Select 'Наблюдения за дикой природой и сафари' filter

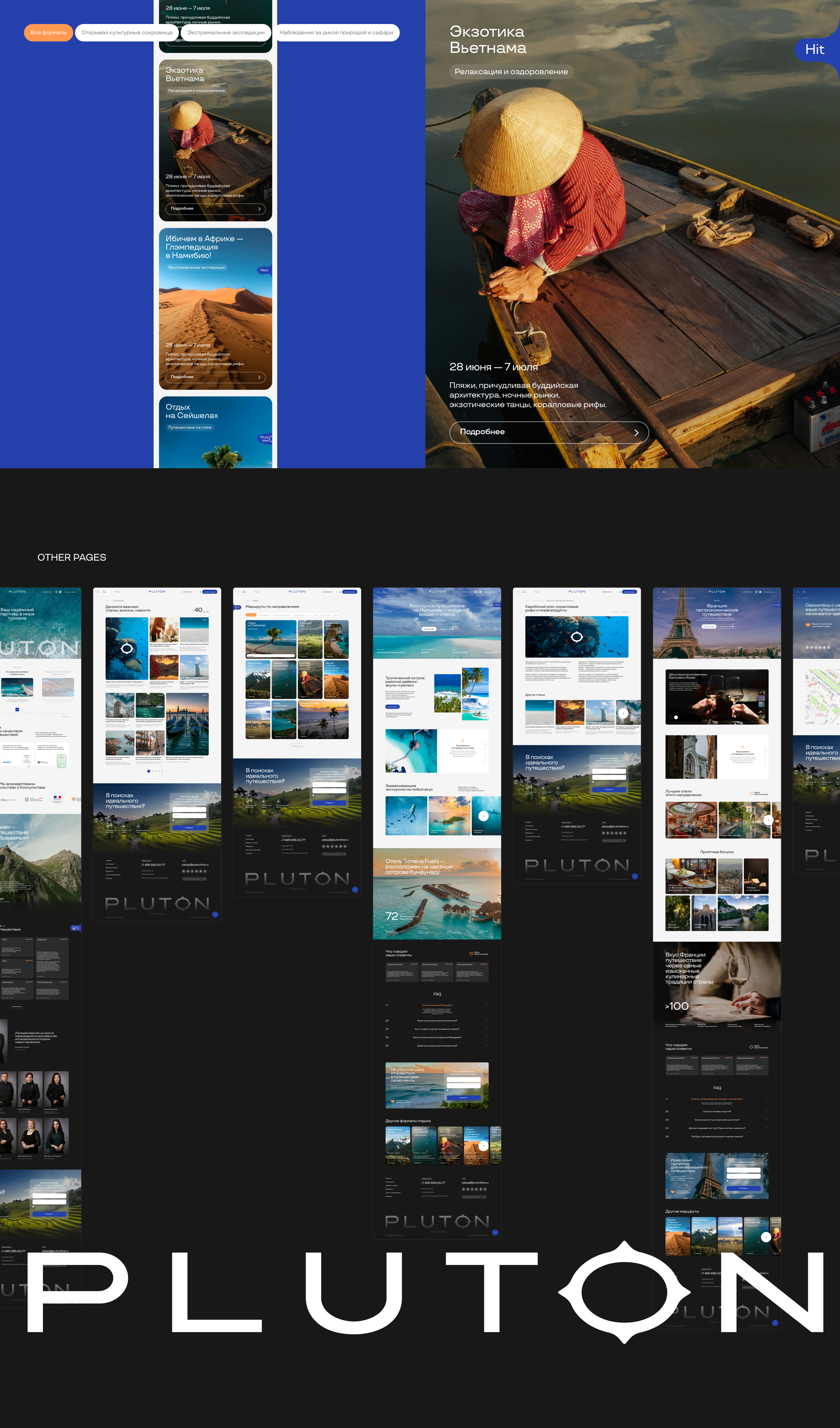[x=337, y=32]
